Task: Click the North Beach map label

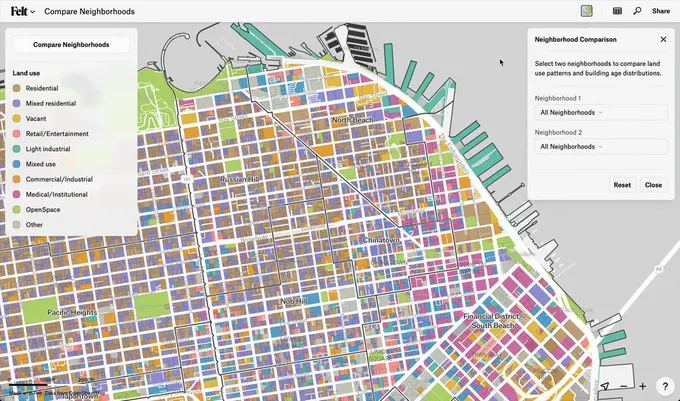Action: [x=353, y=120]
